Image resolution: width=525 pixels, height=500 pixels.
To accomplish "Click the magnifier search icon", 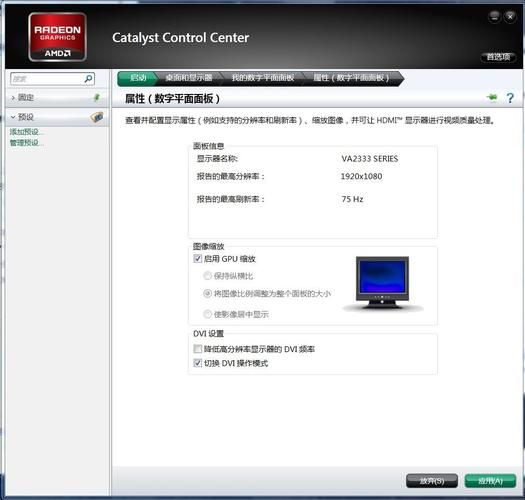I will pos(88,79).
